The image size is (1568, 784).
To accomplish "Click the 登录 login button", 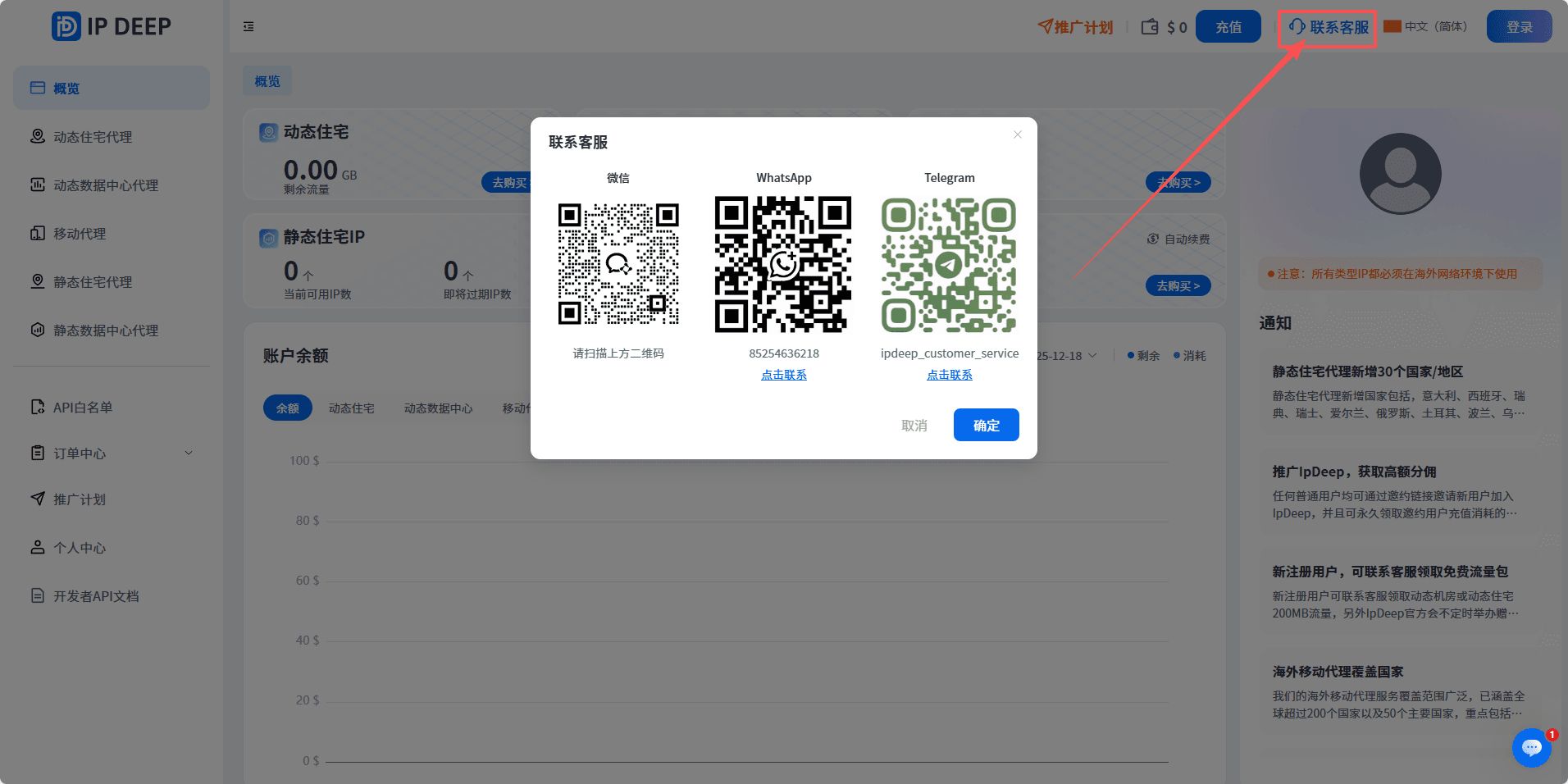I will [x=1520, y=26].
